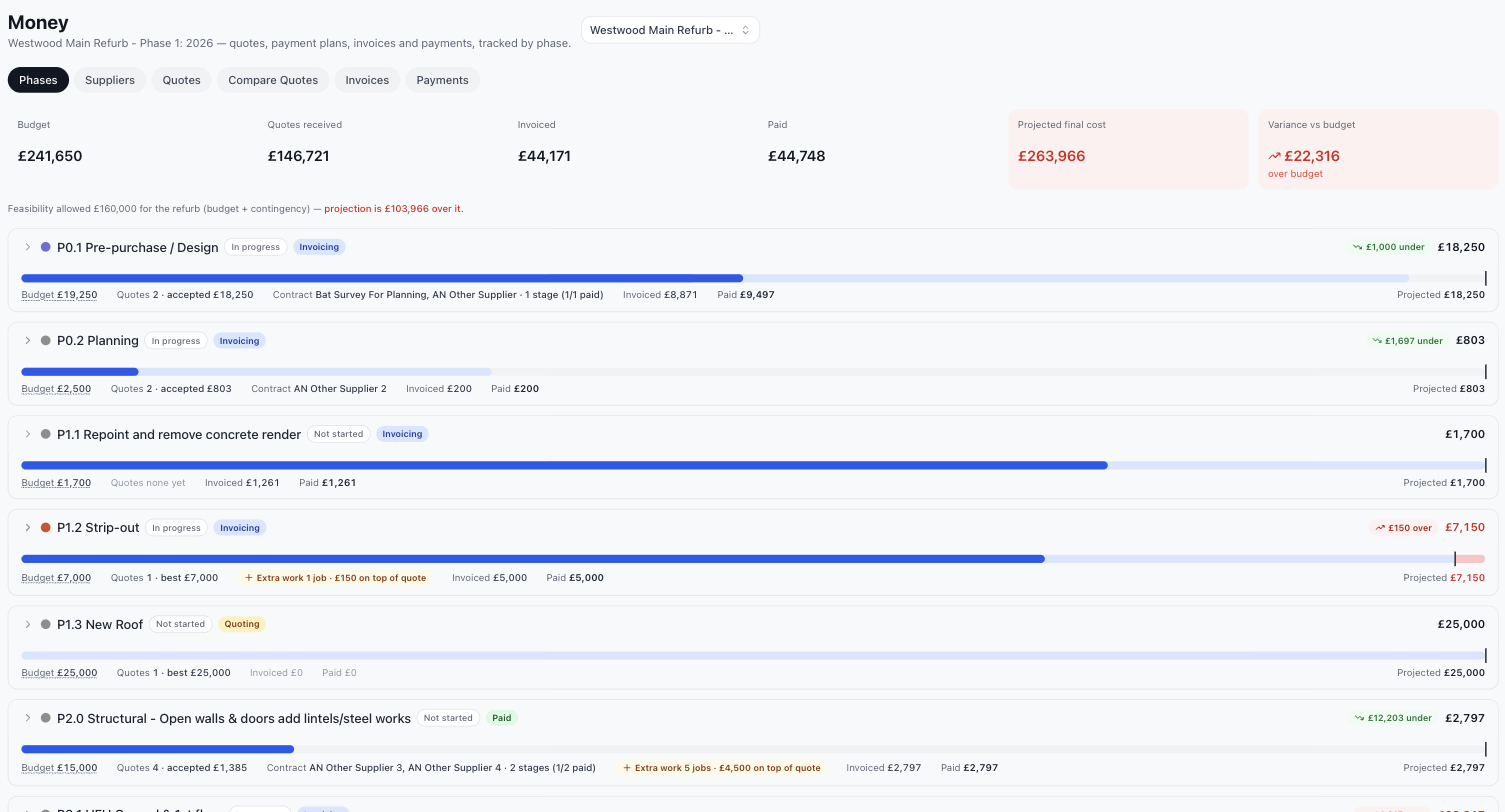The width and height of the screenshot is (1505, 812).
Task: Click the Quotes received £146,721 value
Action: tap(298, 156)
